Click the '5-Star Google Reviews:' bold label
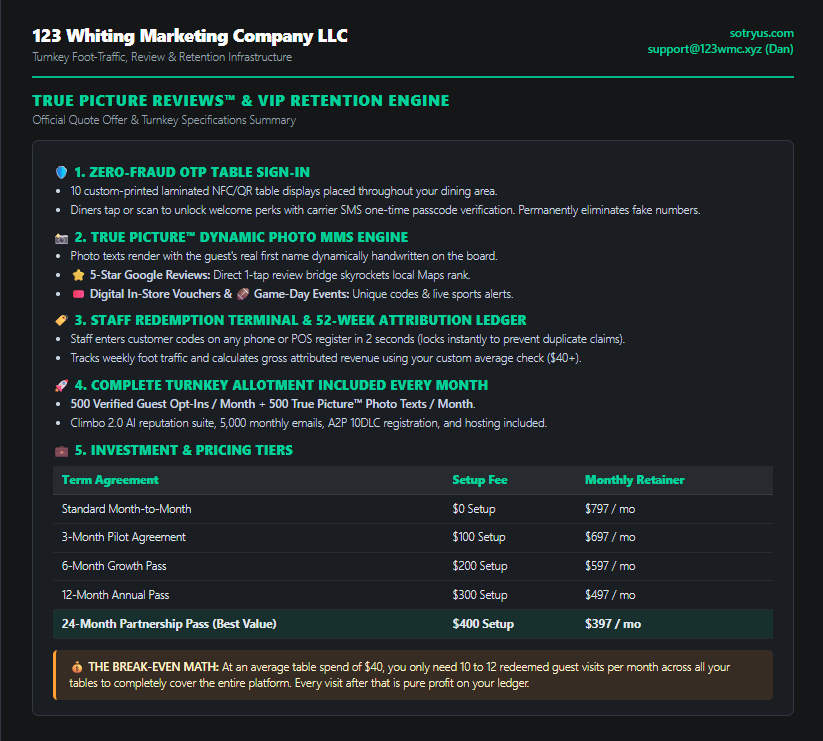Screen dimensions: 823x741 (150, 275)
